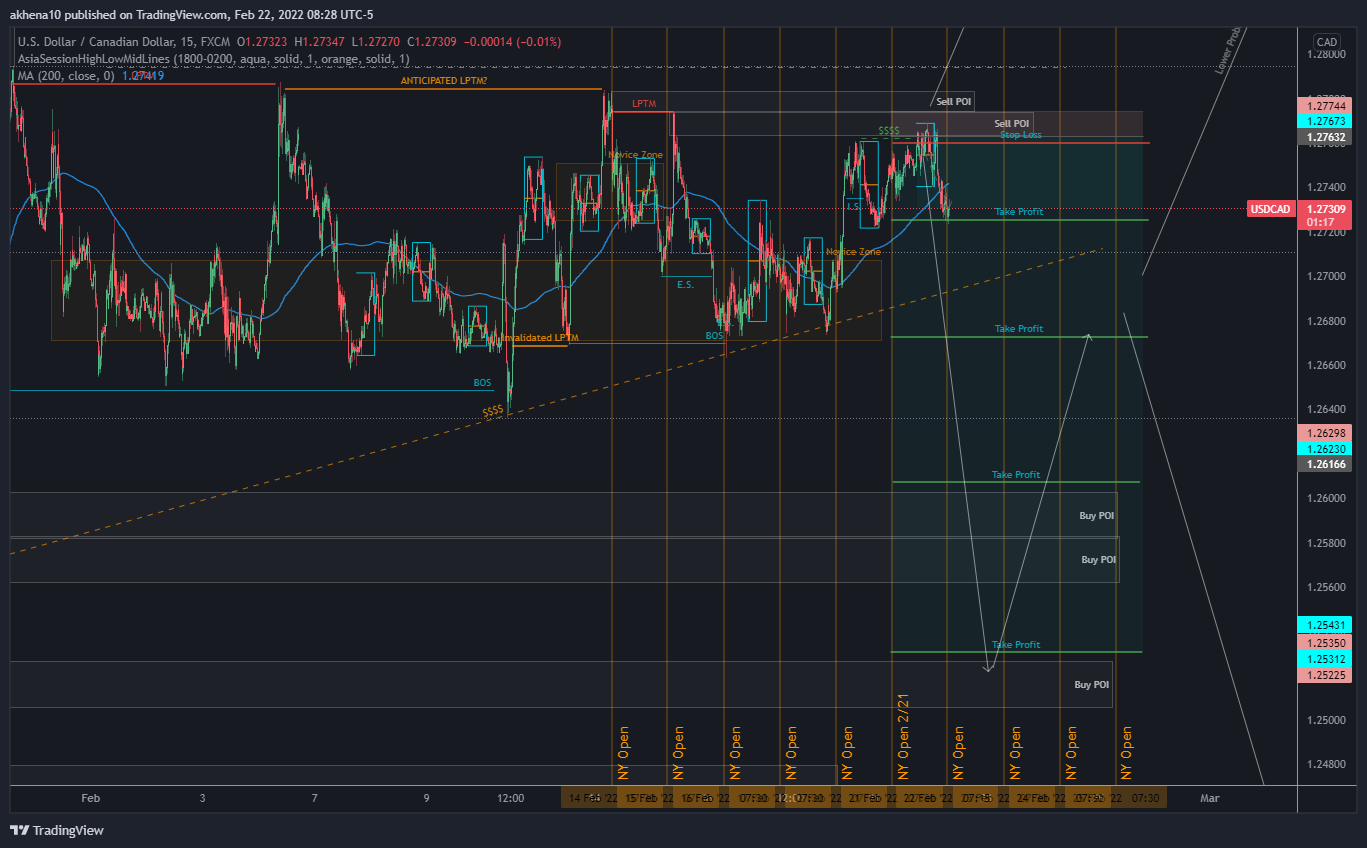Viewport: 1367px width, 848px height.
Task: Click the NY Open 2/21 vertical label
Action: click(904, 736)
